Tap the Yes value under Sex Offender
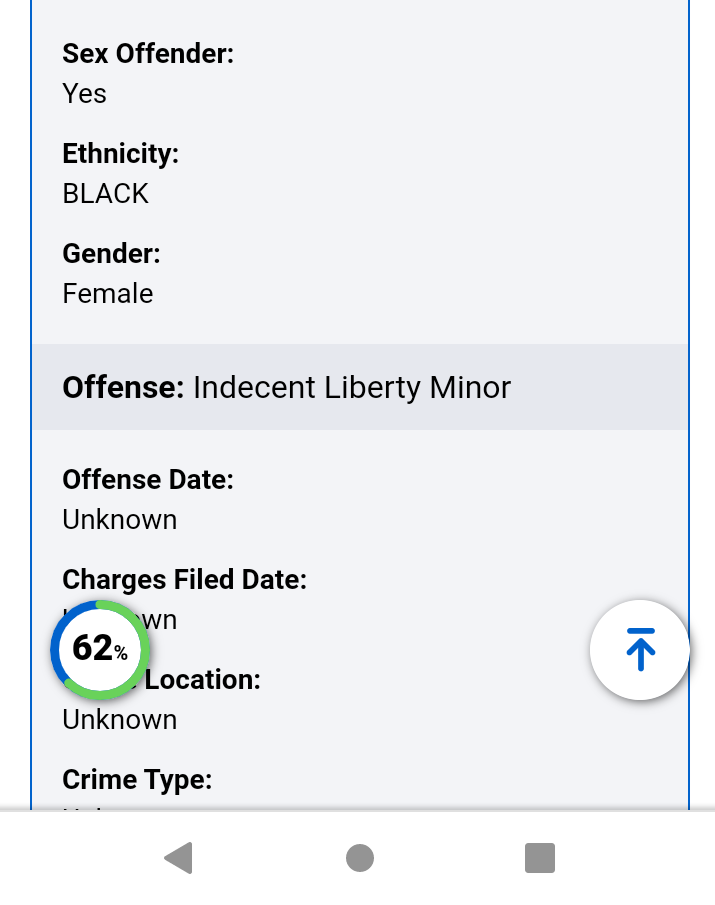The height and width of the screenshot is (905, 715). (x=84, y=93)
